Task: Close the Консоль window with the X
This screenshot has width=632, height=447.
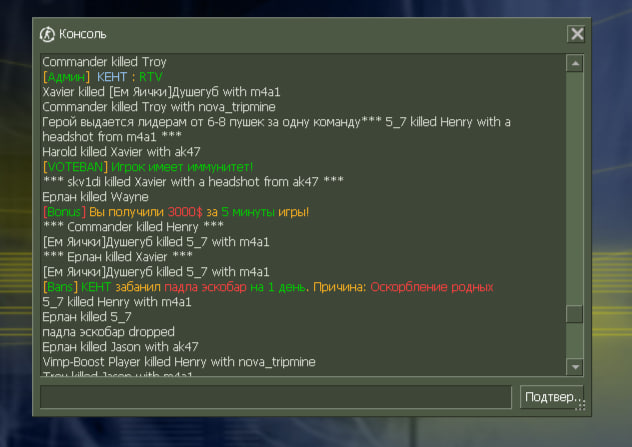Action: [x=577, y=34]
